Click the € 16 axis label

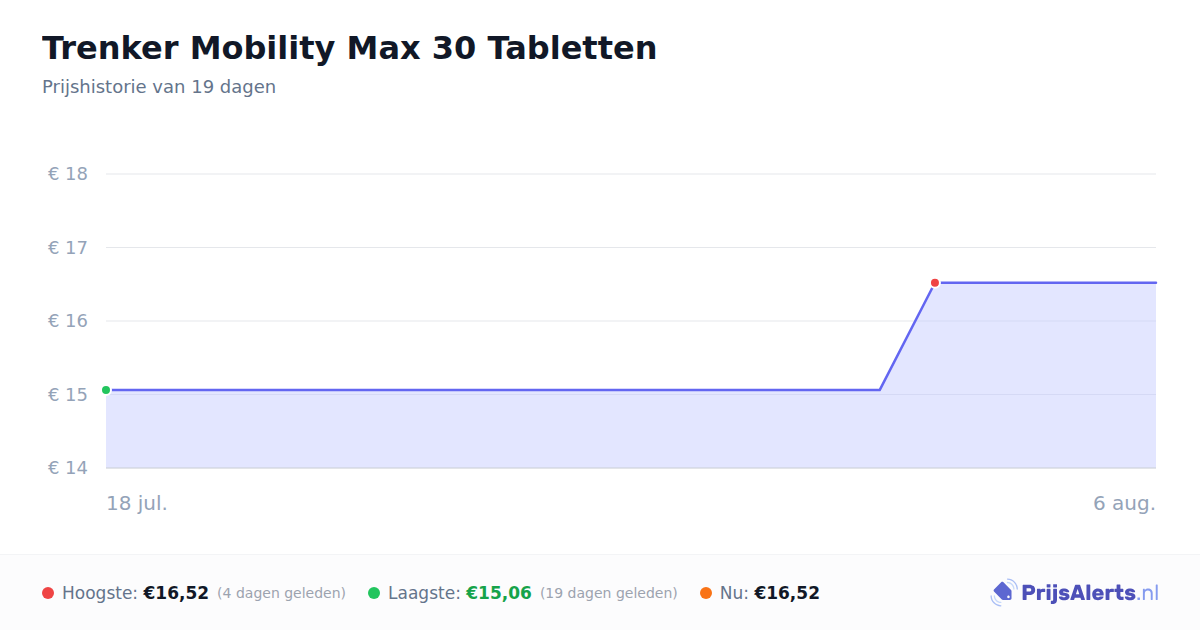point(68,321)
